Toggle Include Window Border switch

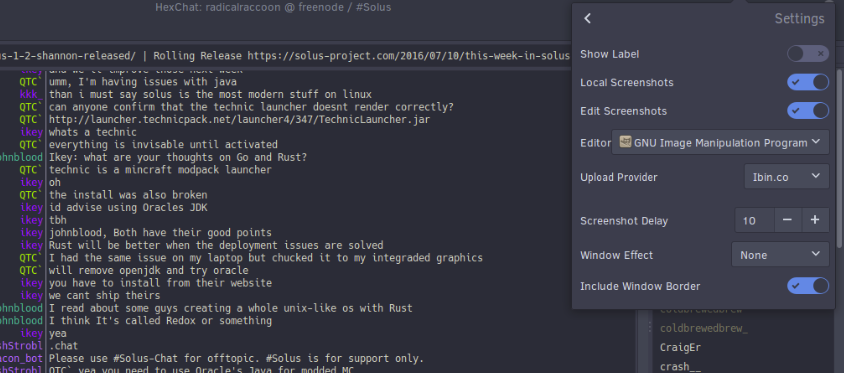pyautogui.click(x=807, y=286)
